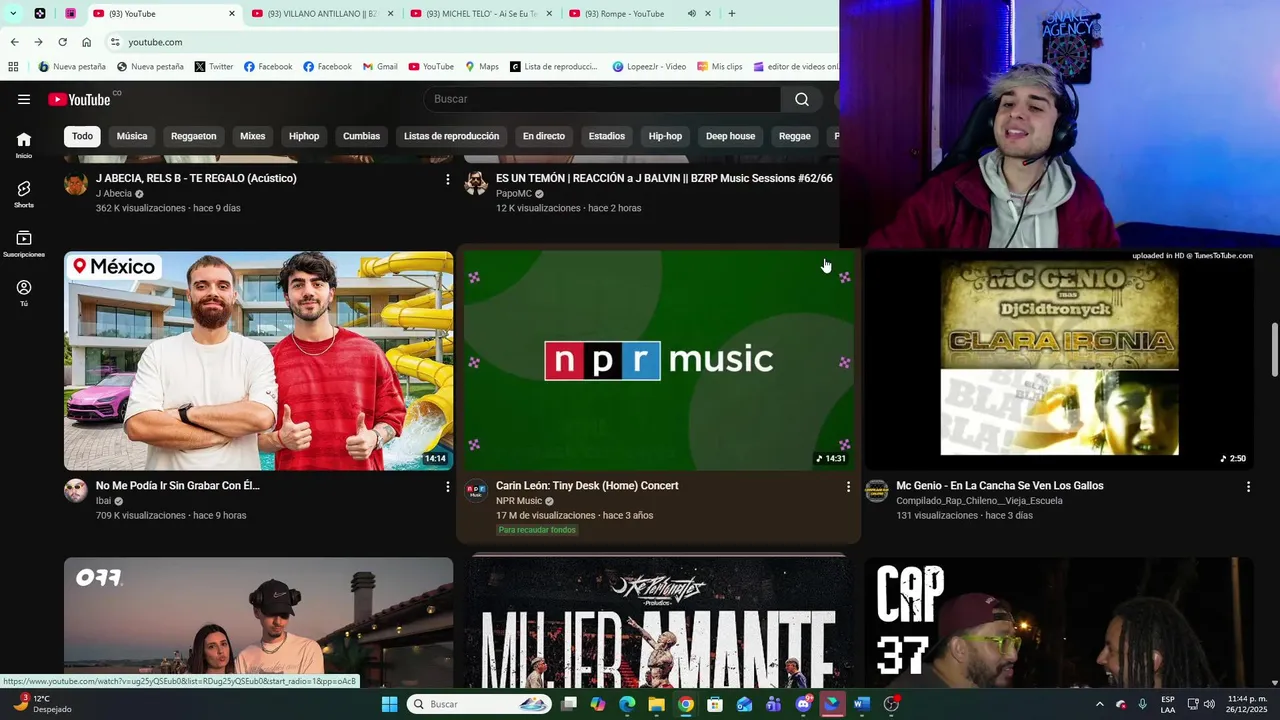The width and height of the screenshot is (1280, 720).
Task: Open a new browser tab
Action: coord(732,13)
